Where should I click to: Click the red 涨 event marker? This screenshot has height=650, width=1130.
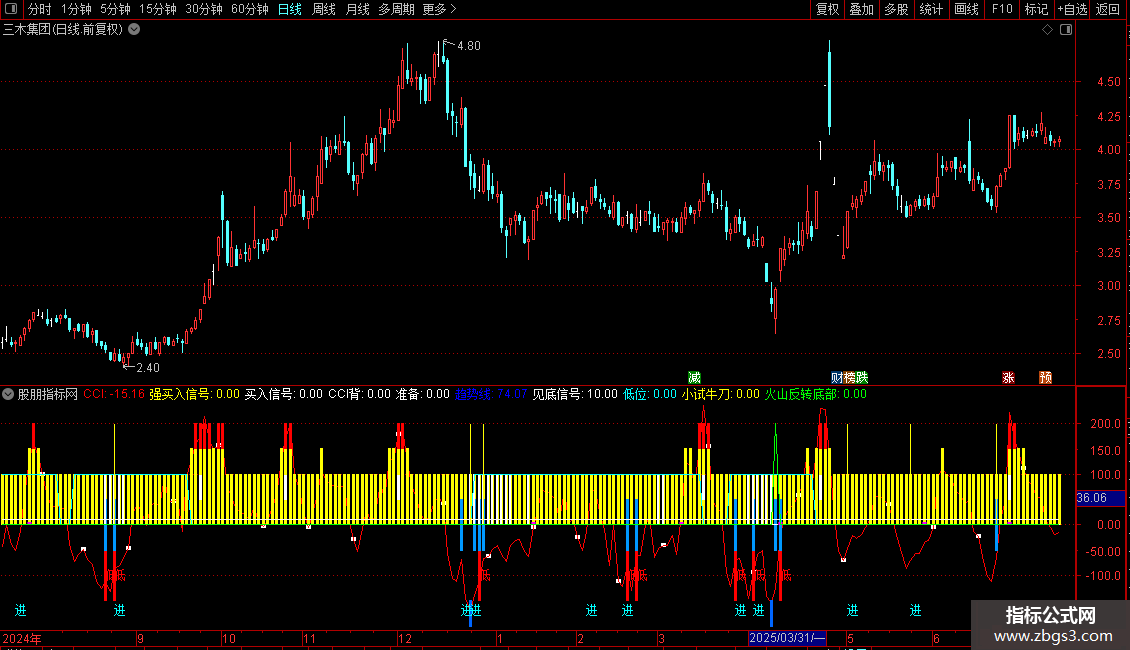(x=1008, y=378)
